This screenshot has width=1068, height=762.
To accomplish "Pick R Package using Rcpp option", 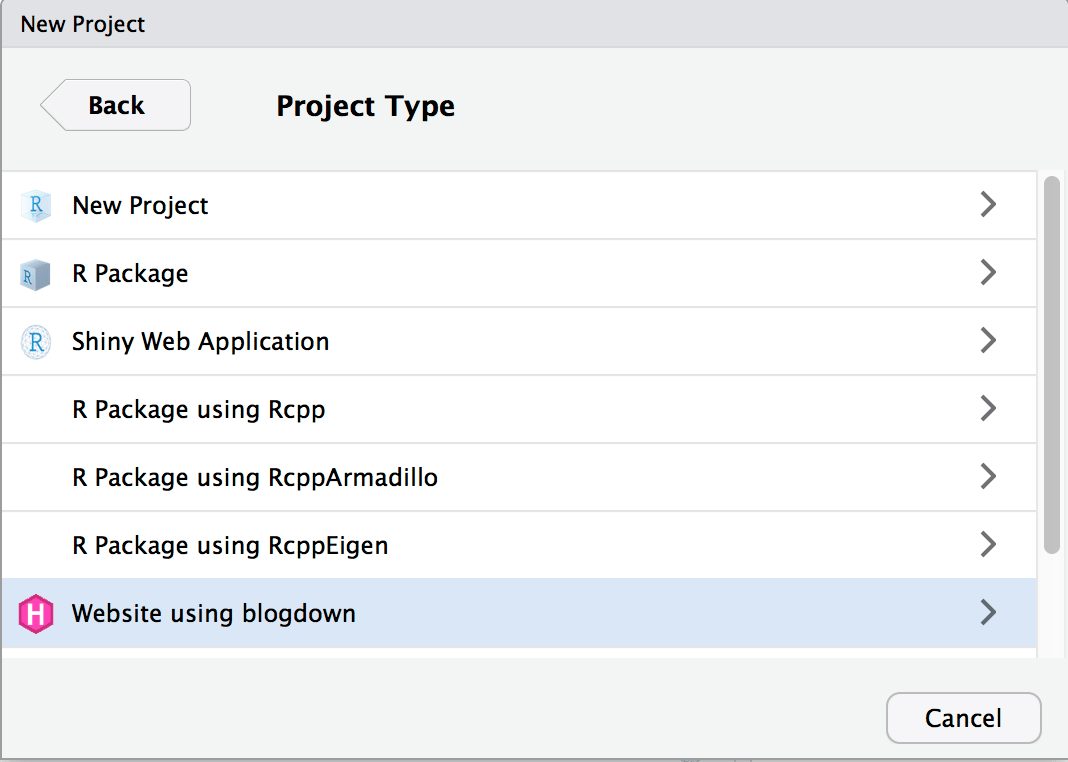I will (x=198, y=410).
